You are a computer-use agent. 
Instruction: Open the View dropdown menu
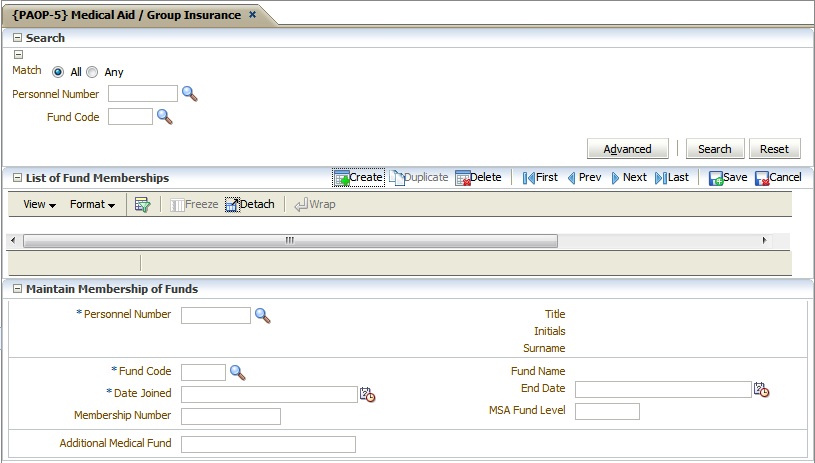coord(39,204)
